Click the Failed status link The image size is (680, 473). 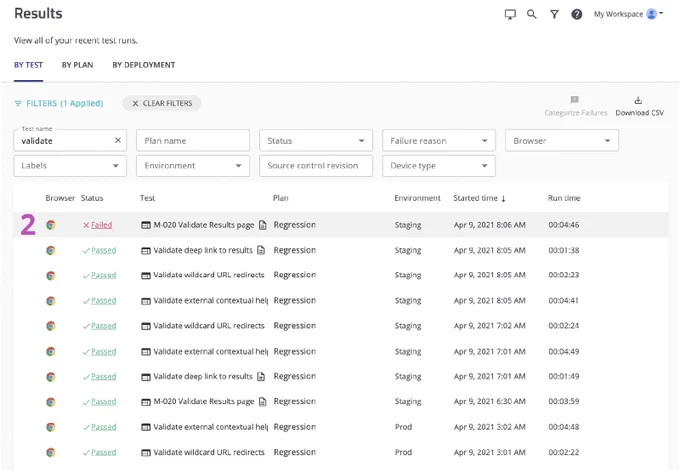[101, 225]
